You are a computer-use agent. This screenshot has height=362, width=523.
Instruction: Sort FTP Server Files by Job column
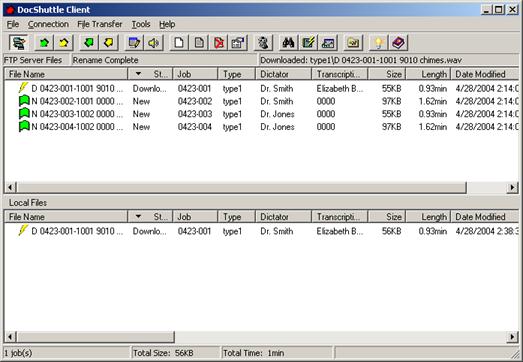[195, 74]
